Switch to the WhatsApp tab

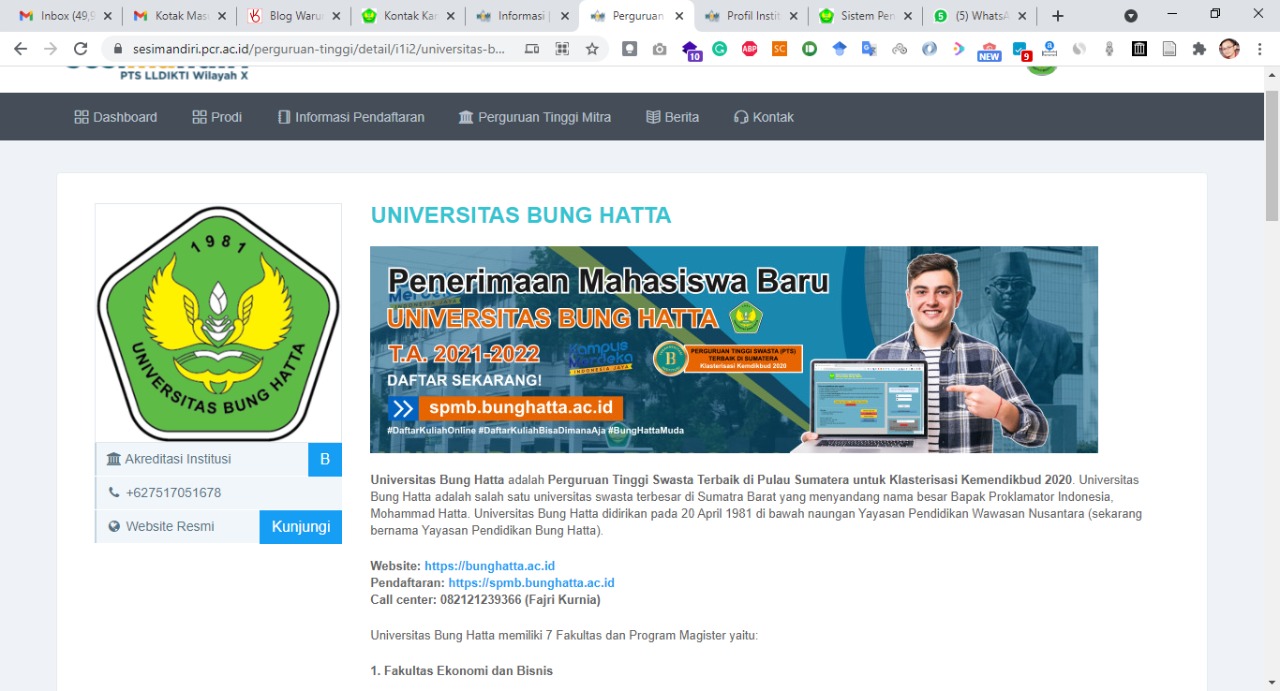pos(978,16)
